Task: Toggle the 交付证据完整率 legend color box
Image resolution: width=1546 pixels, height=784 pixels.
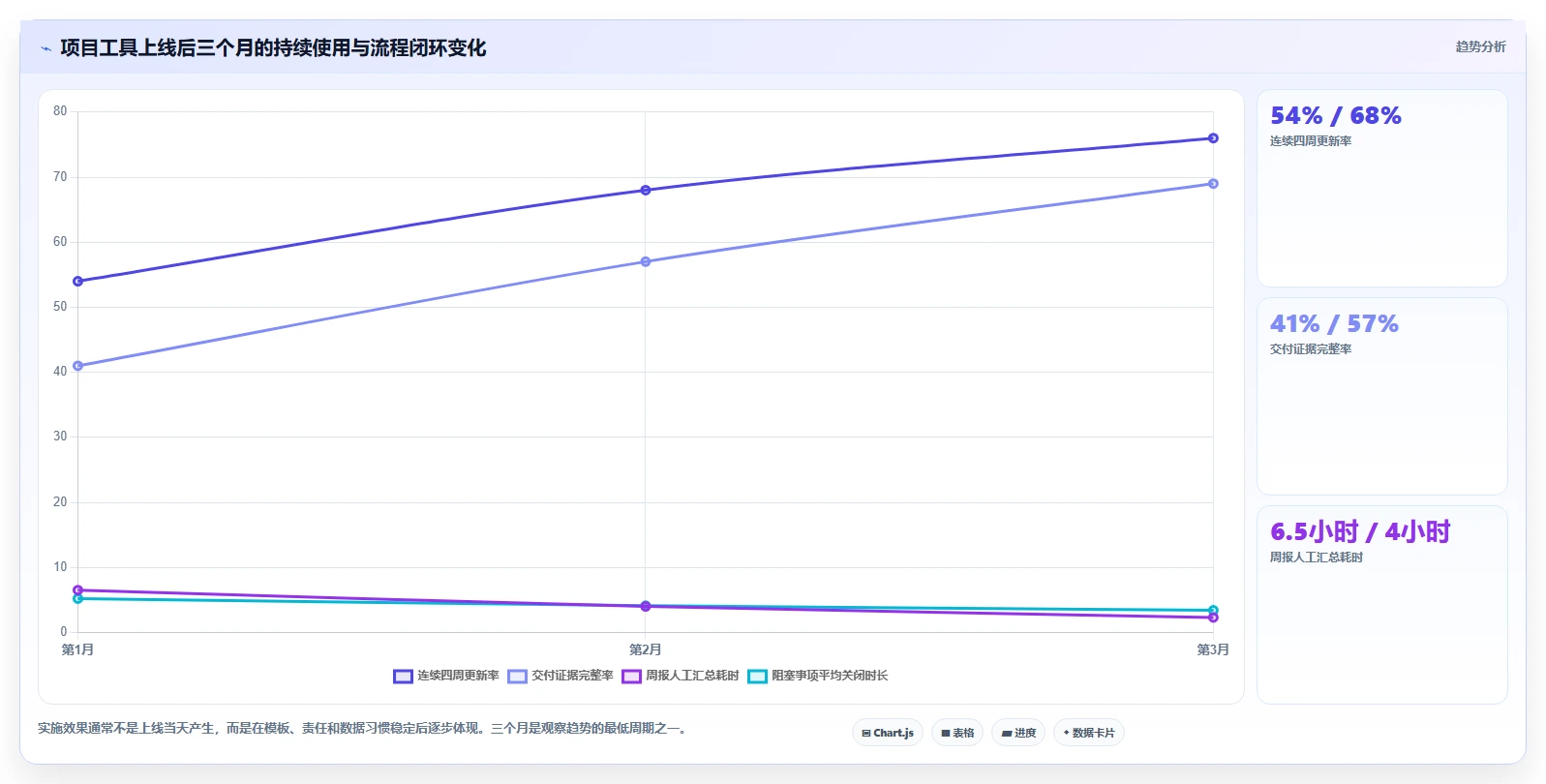Action: (517, 676)
